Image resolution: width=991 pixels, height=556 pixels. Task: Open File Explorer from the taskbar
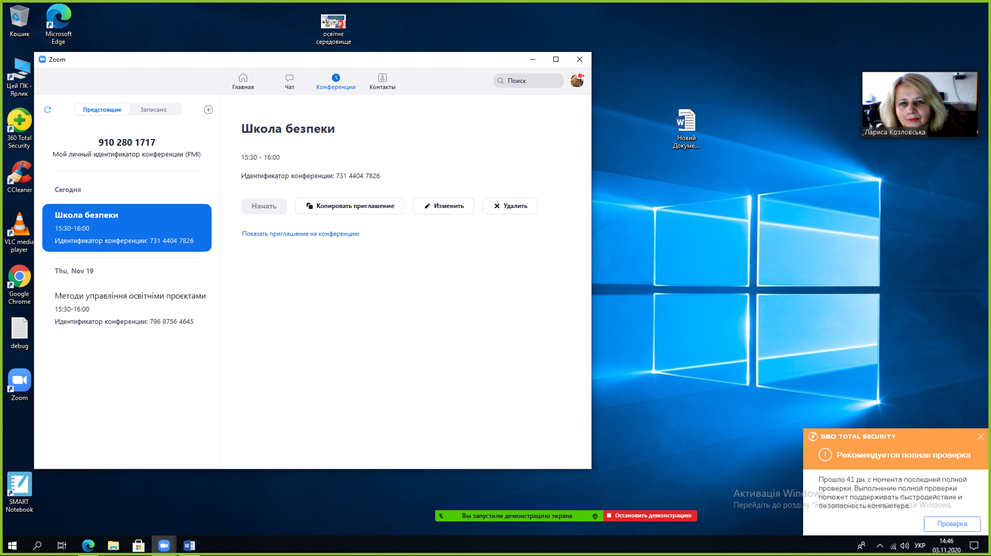tap(113, 545)
